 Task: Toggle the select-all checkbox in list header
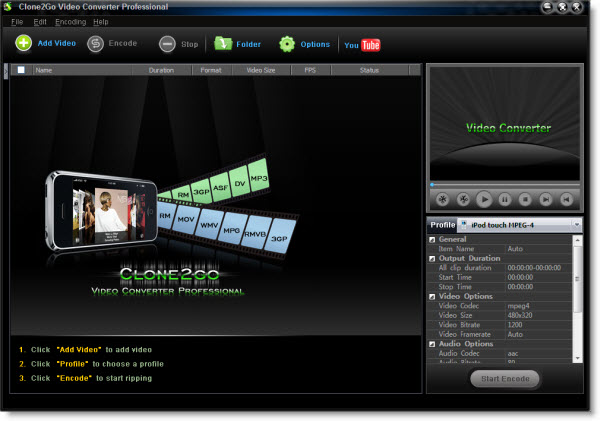(21, 70)
